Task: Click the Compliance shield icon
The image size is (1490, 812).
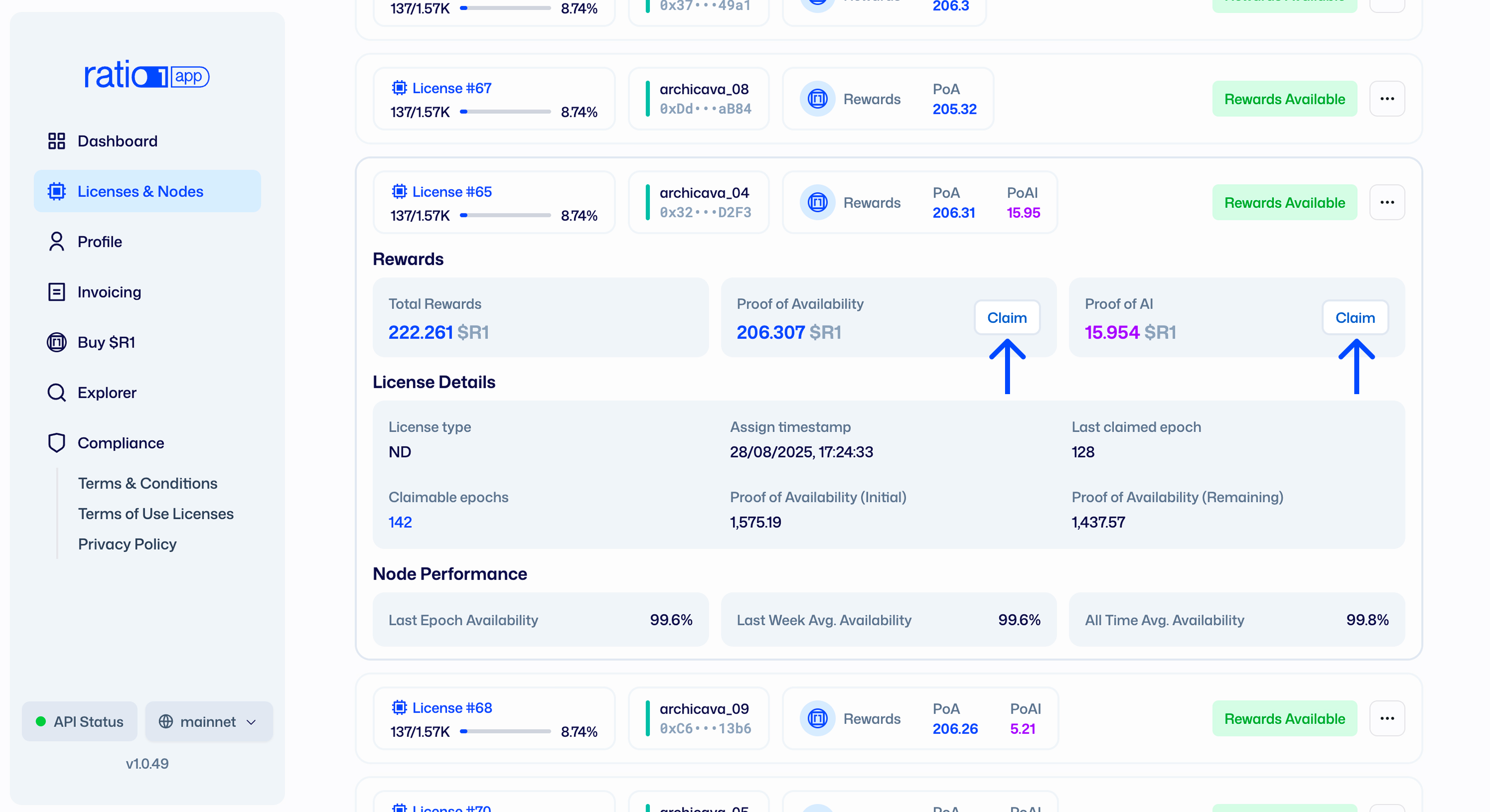Action: (56, 443)
